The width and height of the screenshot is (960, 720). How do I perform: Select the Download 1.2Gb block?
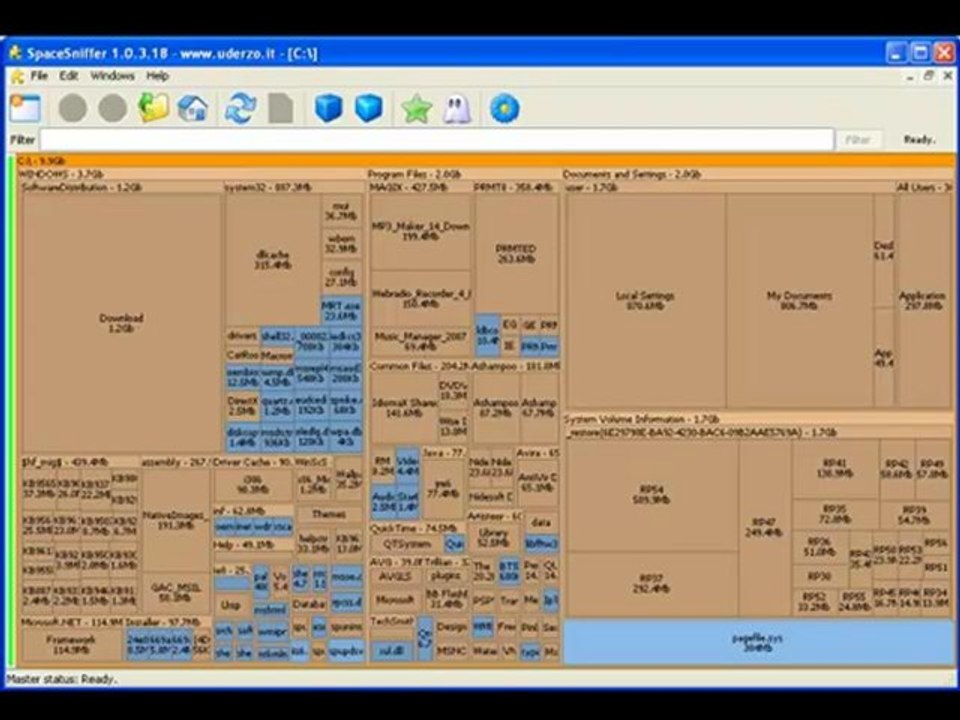click(121, 323)
